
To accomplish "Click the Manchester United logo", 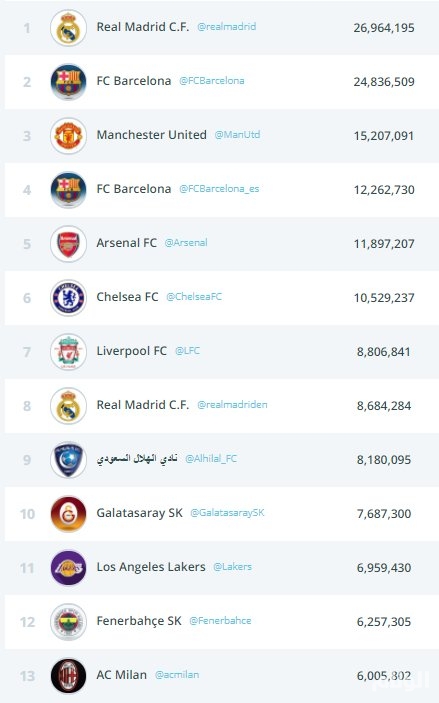I will pyautogui.click(x=68, y=136).
